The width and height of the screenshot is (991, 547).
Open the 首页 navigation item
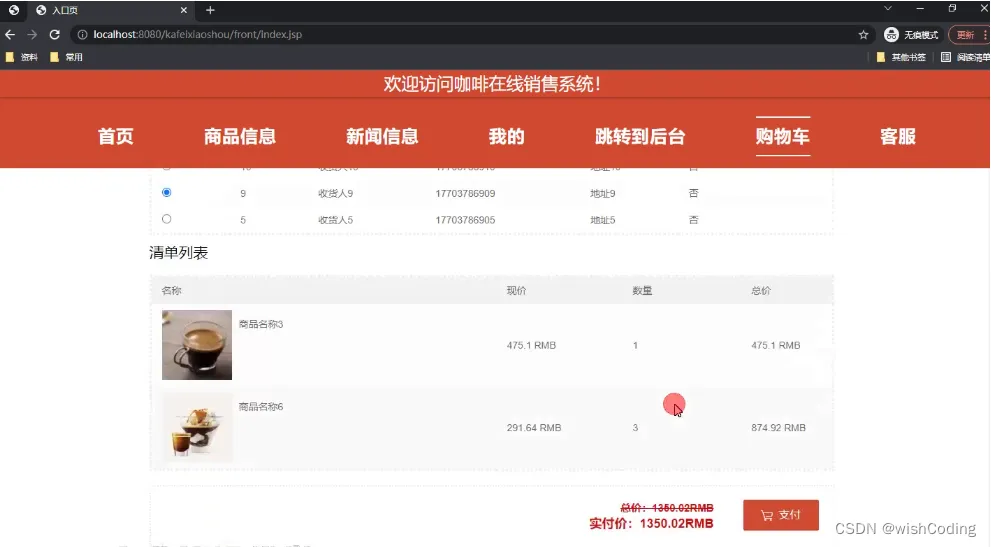pyautogui.click(x=116, y=136)
